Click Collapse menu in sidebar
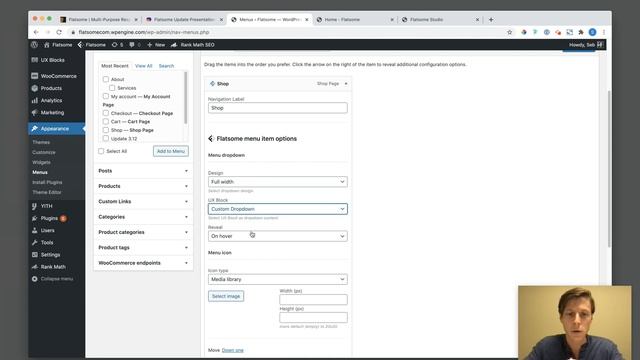This screenshot has width=640, height=360. (56, 279)
